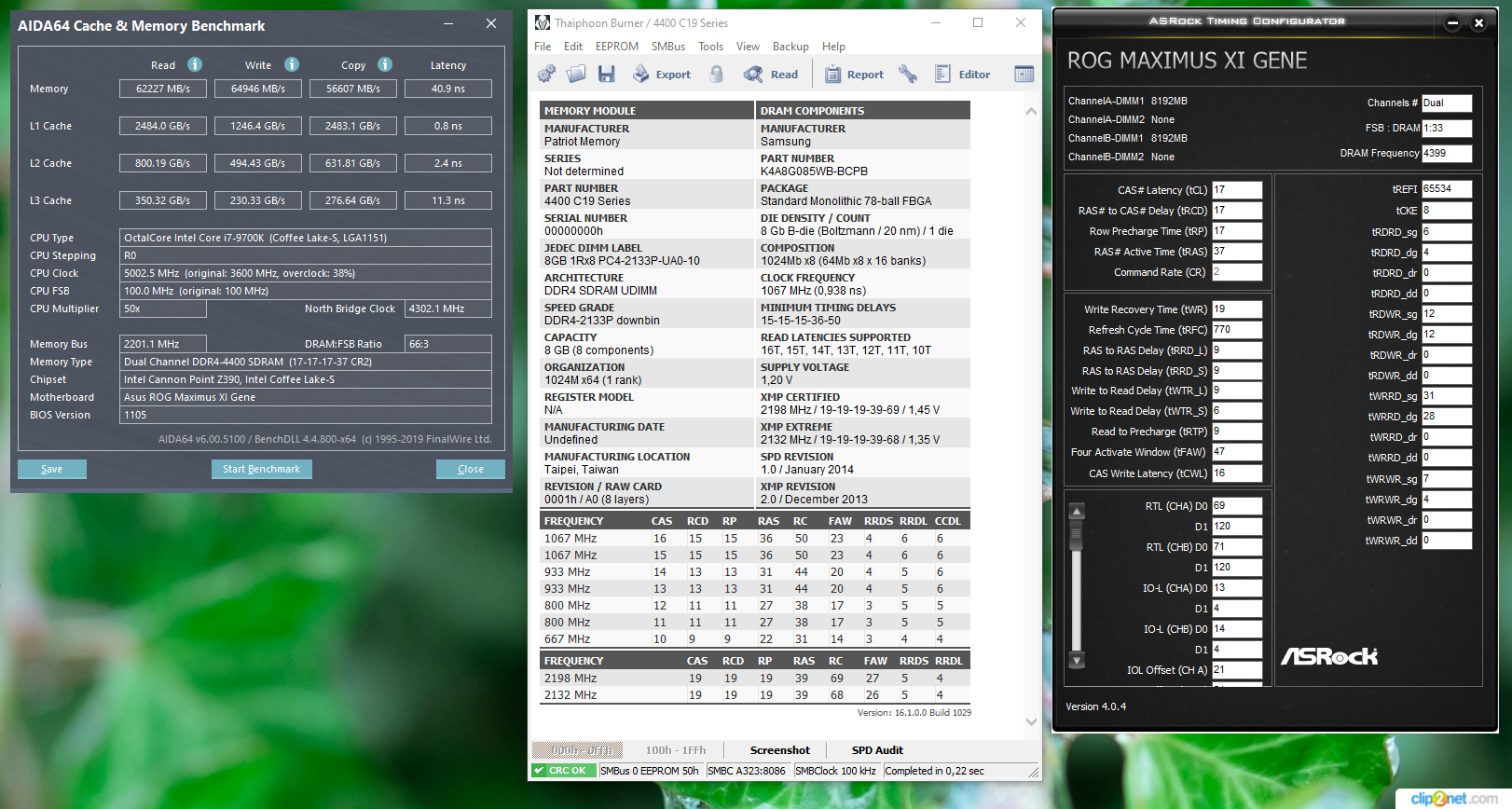Click ASRock Timing Configurator scroll down arrow
Viewport: 1512px width, 809px height.
click(1077, 661)
